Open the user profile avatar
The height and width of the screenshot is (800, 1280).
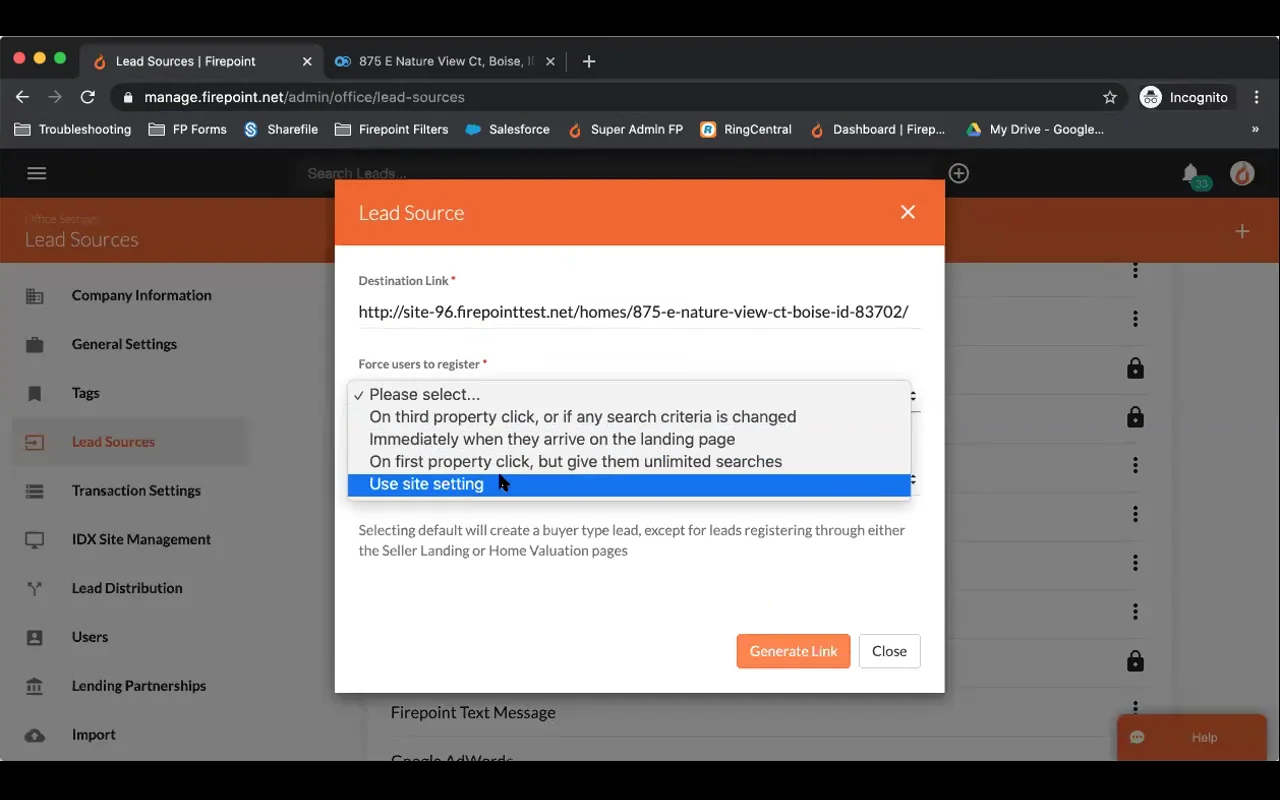point(1242,173)
